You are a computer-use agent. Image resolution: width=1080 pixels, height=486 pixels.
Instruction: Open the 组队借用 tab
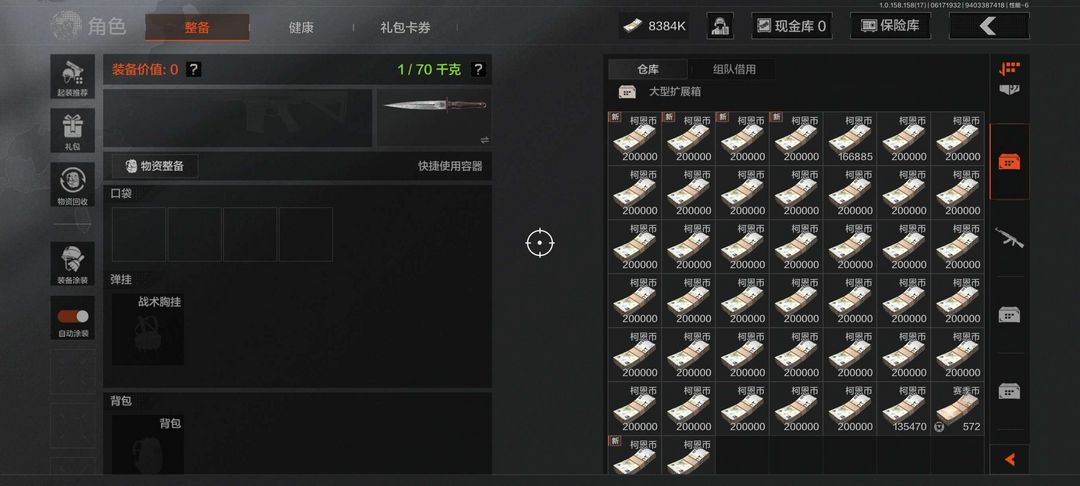pyautogui.click(x=734, y=69)
